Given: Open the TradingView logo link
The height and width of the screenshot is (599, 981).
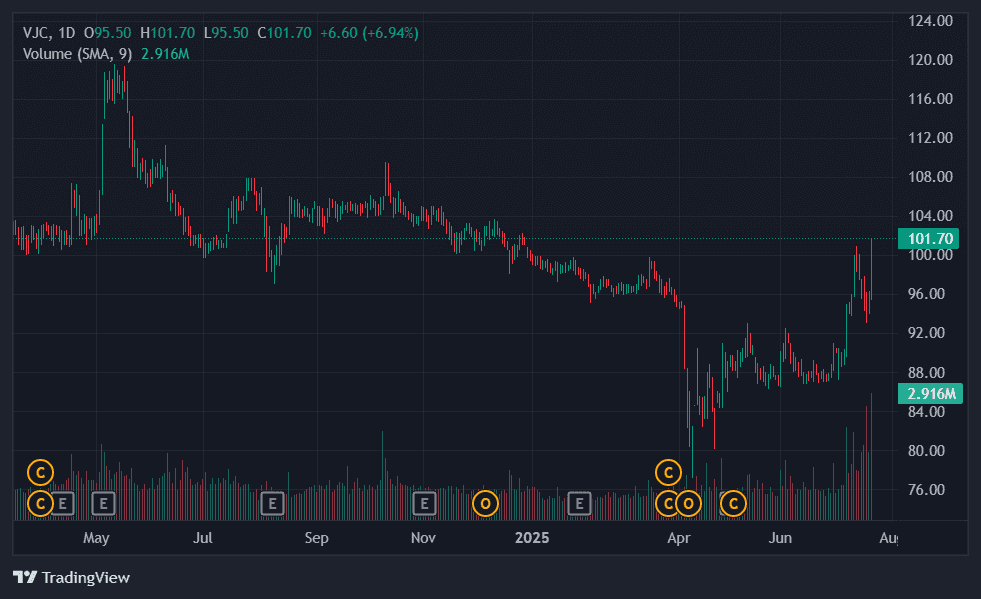Looking at the screenshot, I should (x=71, y=577).
